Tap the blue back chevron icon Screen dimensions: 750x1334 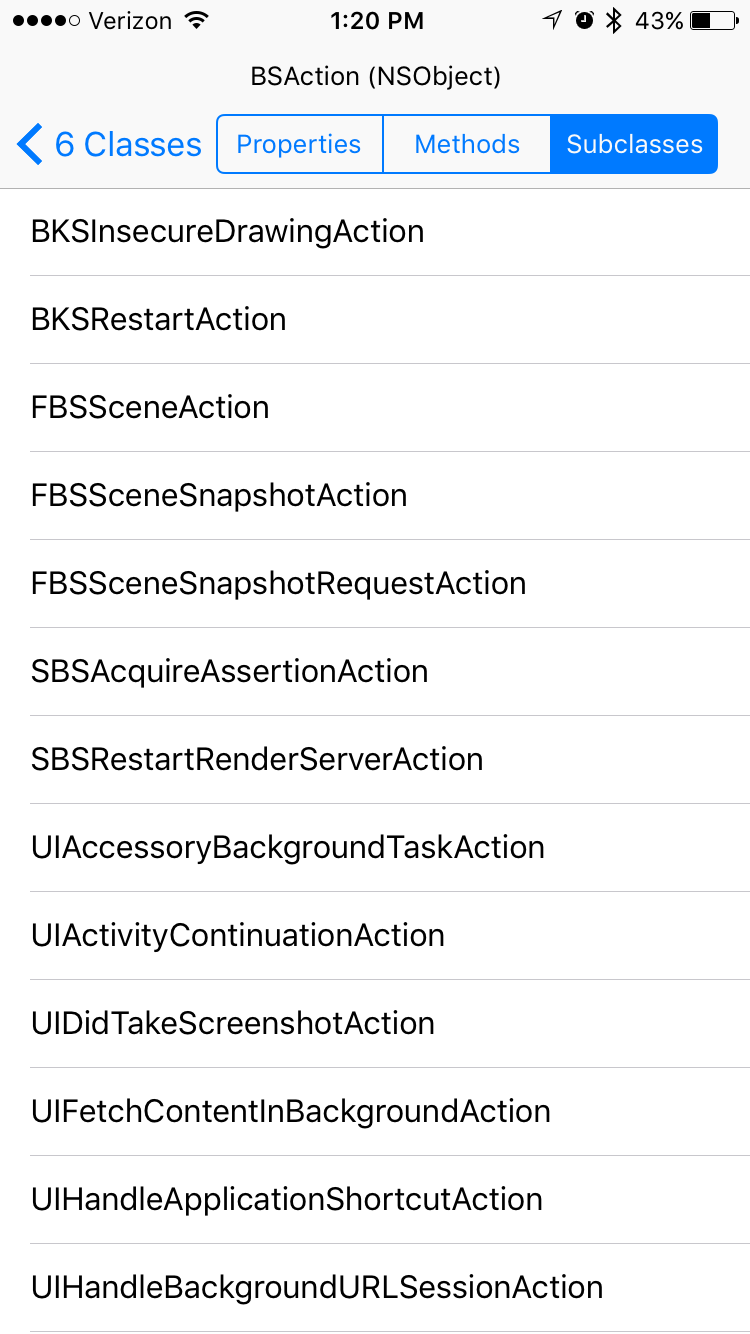[x=30, y=144]
